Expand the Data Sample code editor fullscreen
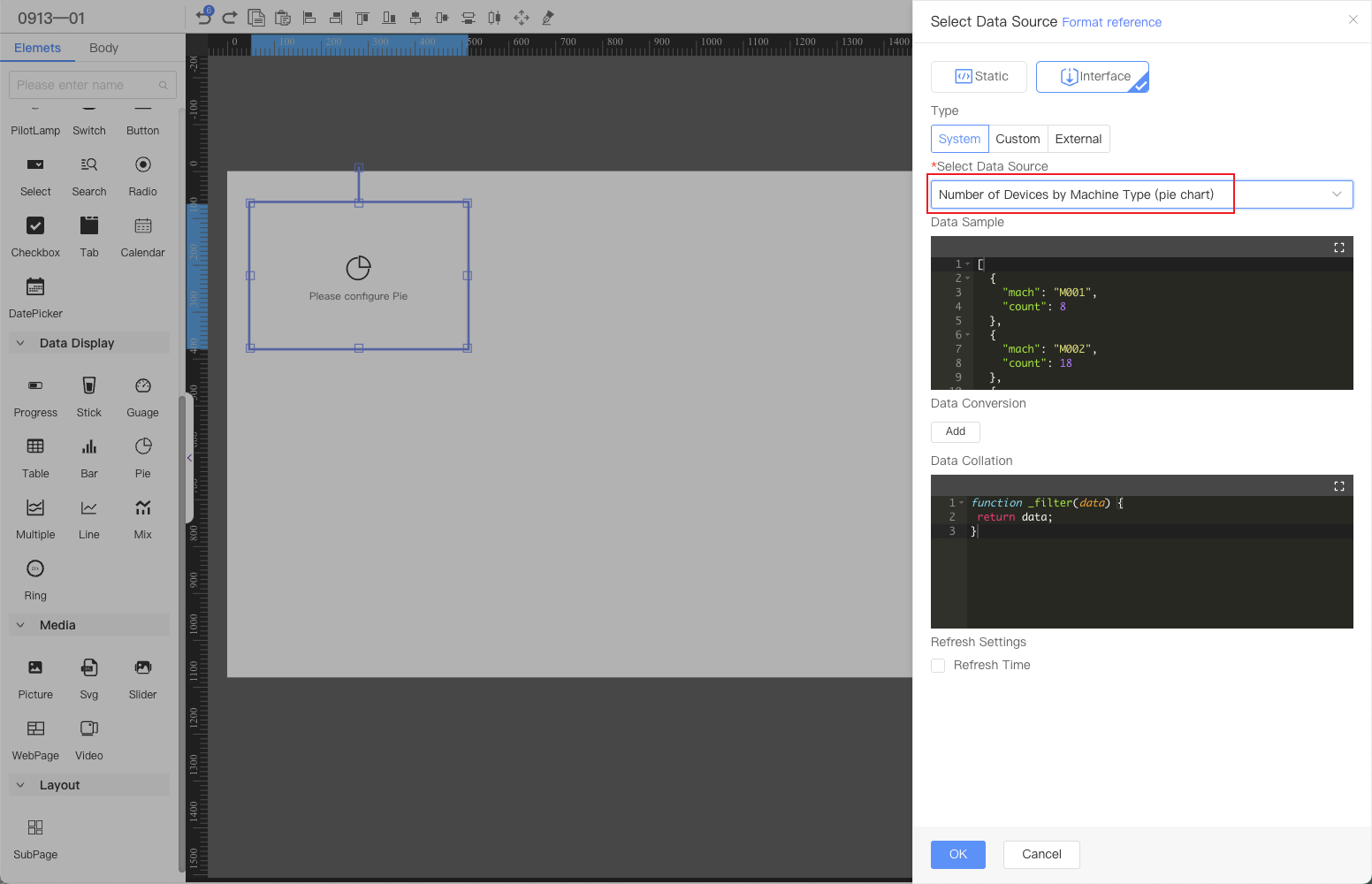The image size is (1372, 884). point(1338,248)
